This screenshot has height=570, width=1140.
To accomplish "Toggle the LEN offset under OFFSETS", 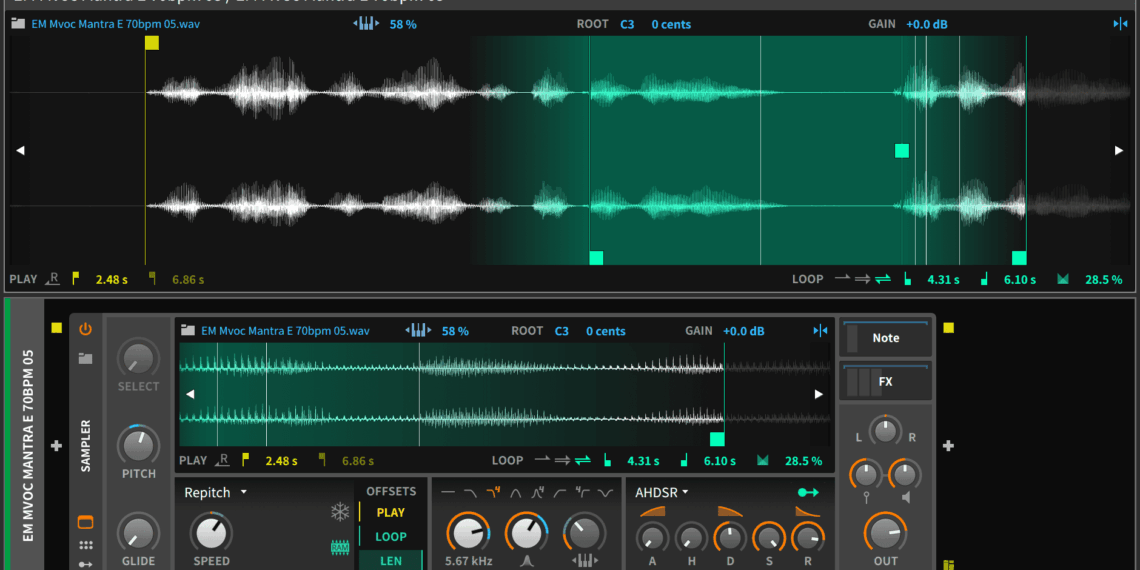I will (x=390, y=561).
